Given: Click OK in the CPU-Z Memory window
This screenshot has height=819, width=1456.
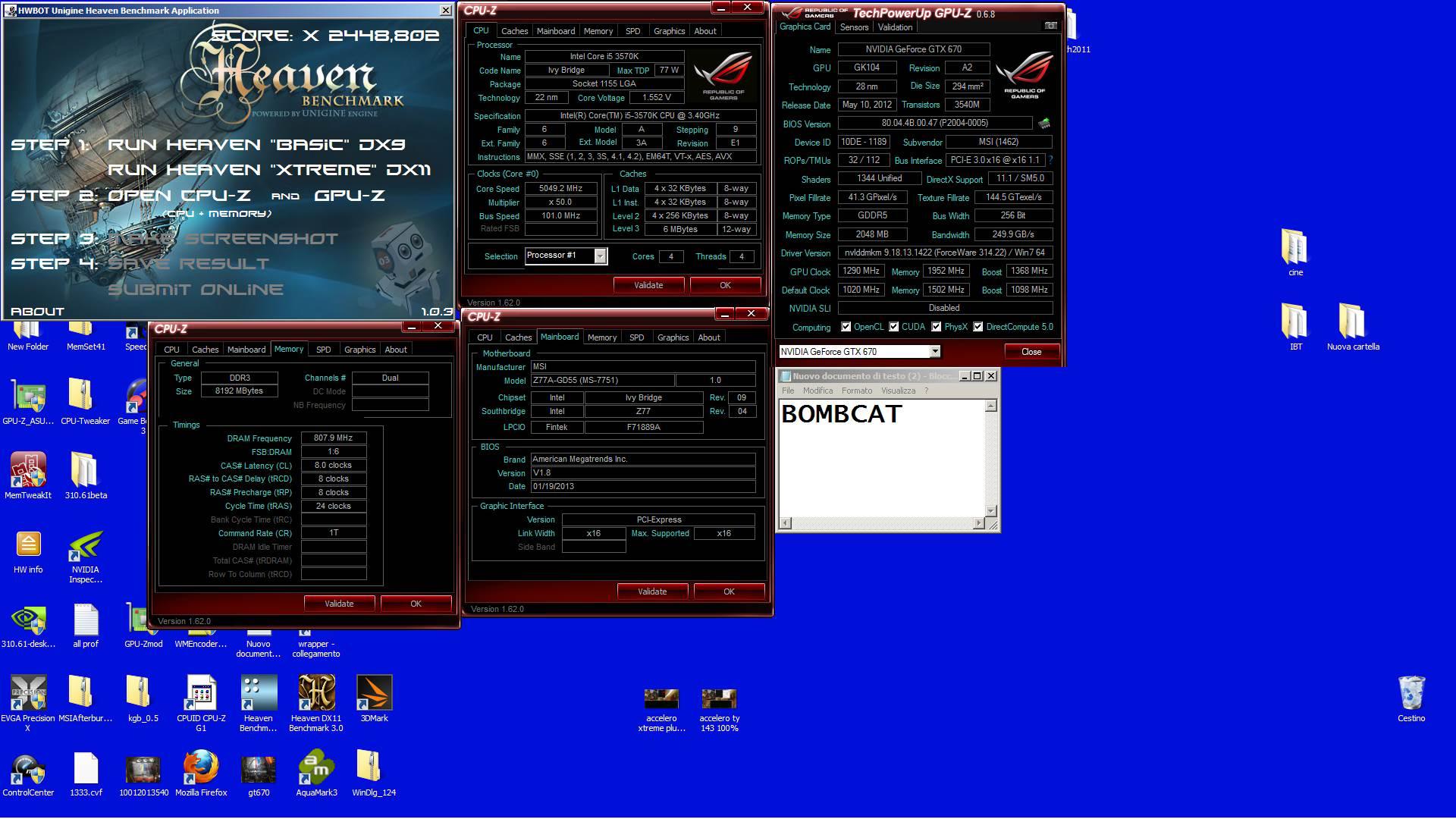Looking at the screenshot, I should pyautogui.click(x=416, y=604).
